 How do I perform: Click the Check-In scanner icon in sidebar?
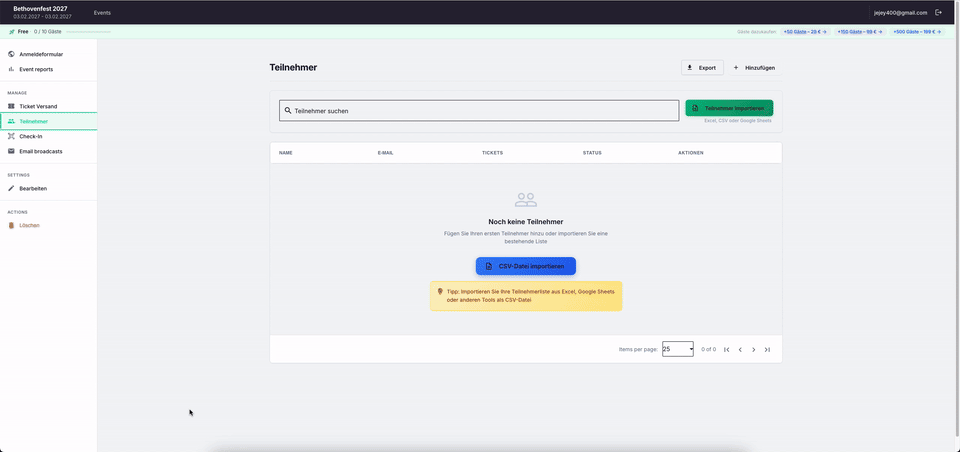click(11, 136)
